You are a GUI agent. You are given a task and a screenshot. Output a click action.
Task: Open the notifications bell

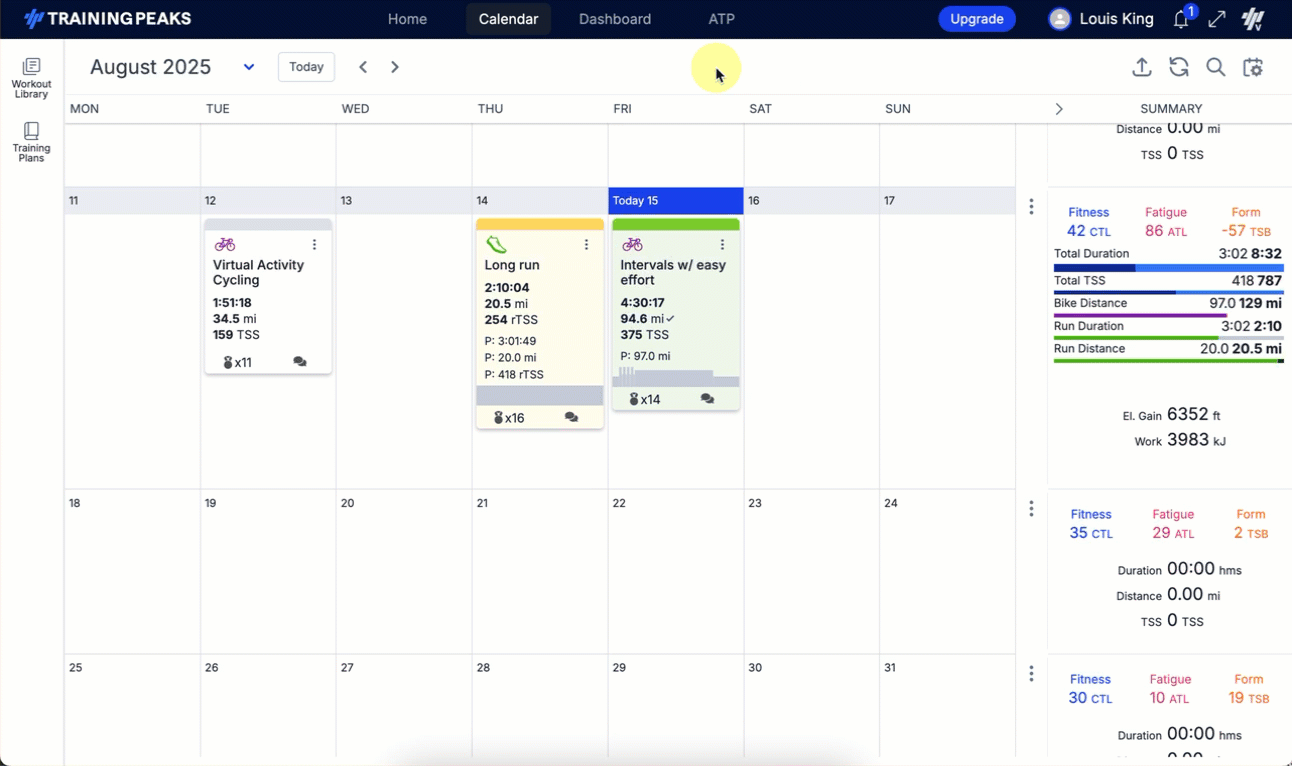pyautogui.click(x=1181, y=19)
